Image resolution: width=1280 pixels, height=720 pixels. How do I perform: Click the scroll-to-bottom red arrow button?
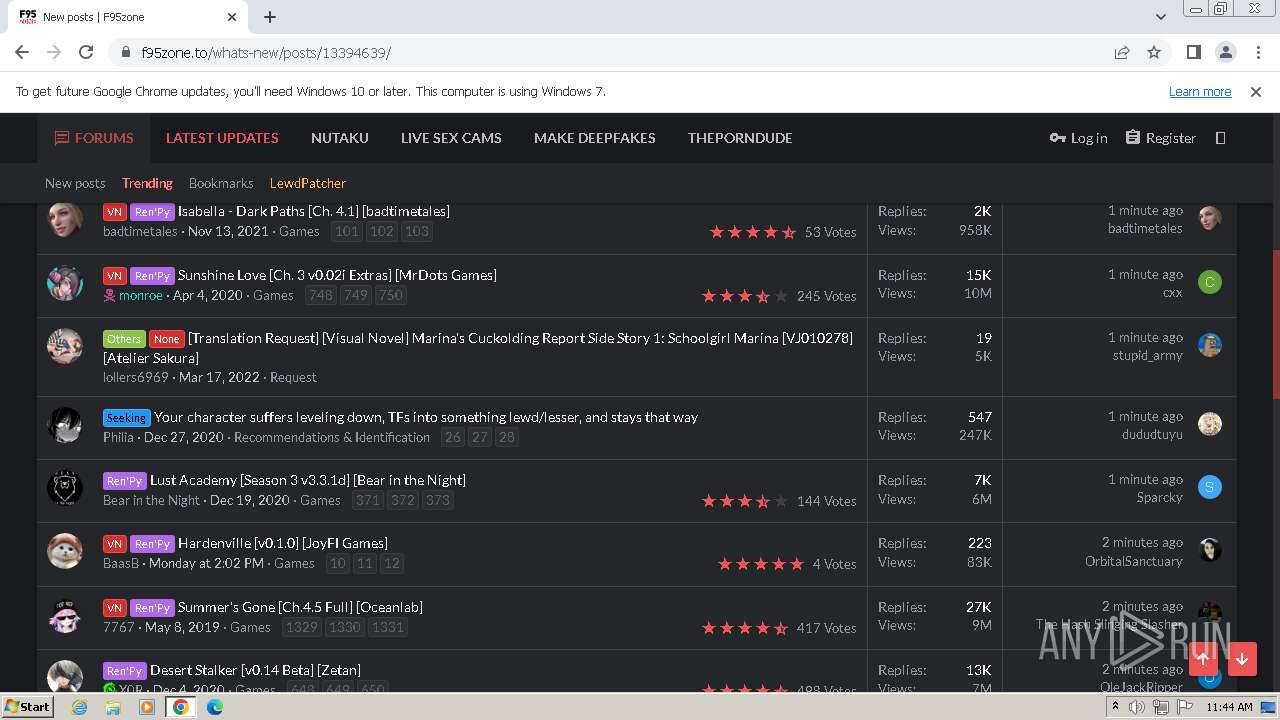1241,659
